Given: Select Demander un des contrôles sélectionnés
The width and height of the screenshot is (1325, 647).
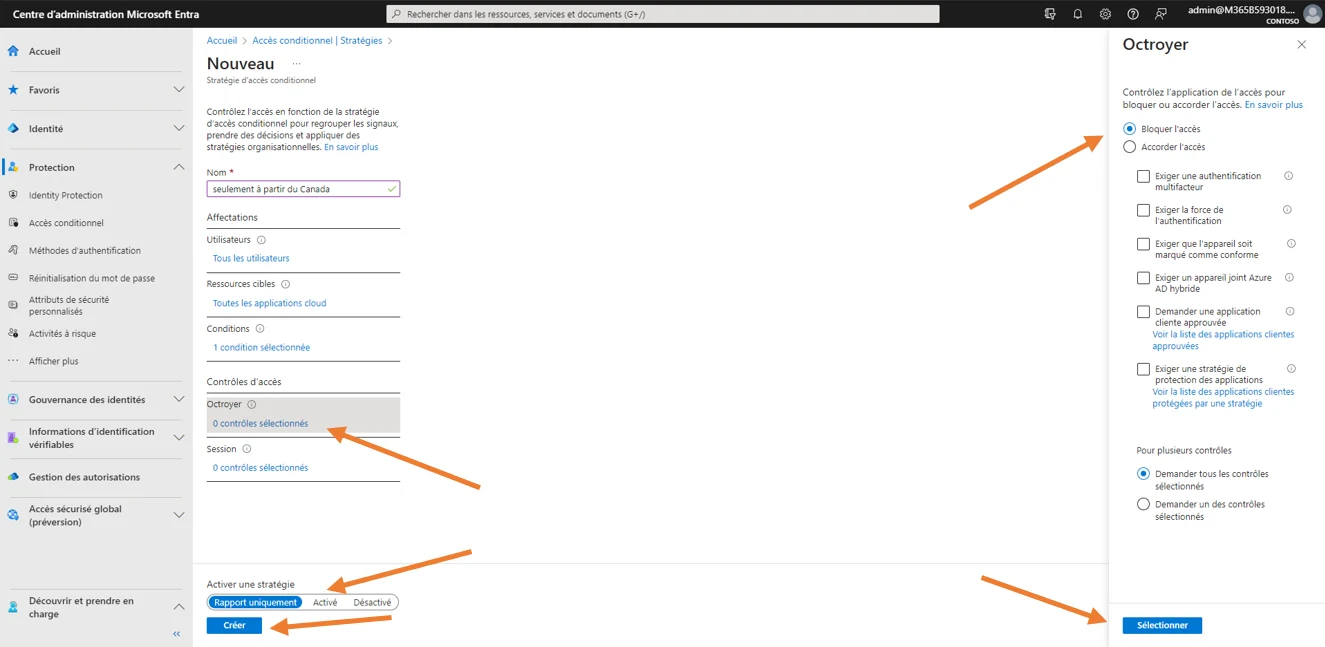Looking at the screenshot, I should (x=1143, y=505).
